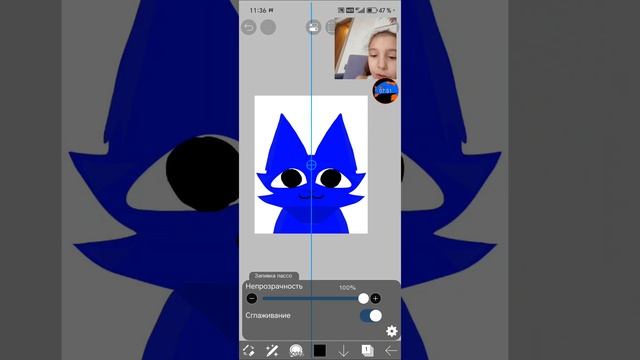Select the magic wand pen tool
Image resolution: width=640 pixels, height=360 pixels.
(x=272, y=350)
